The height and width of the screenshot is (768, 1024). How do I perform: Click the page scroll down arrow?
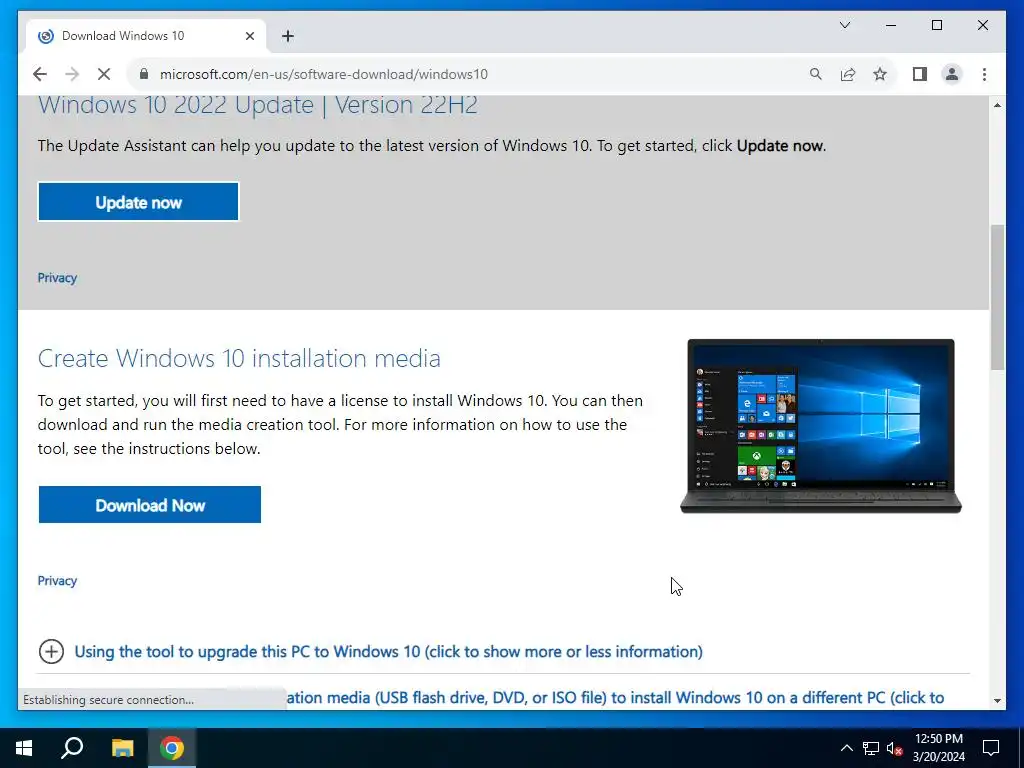point(997,701)
